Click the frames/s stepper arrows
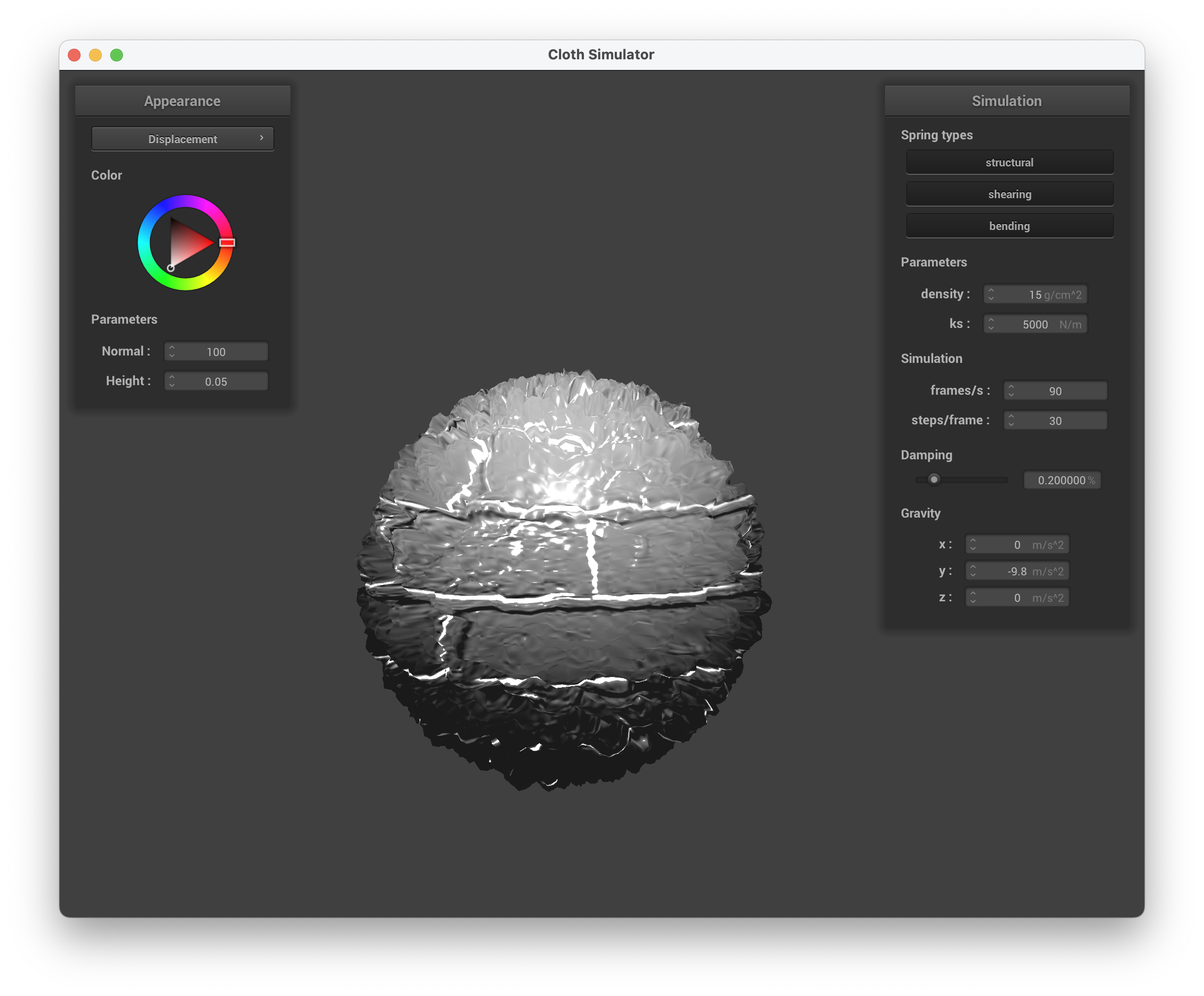 coord(1011,390)
